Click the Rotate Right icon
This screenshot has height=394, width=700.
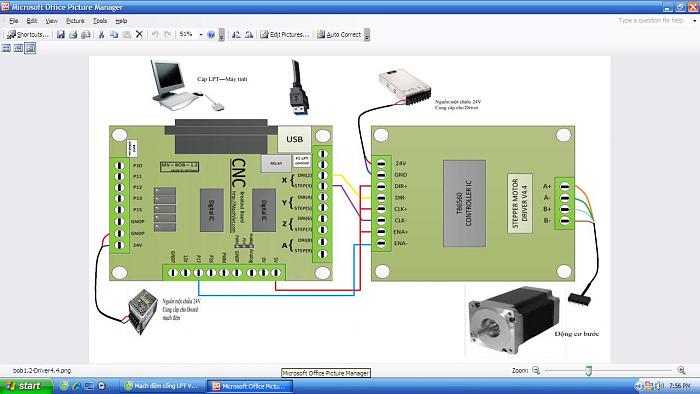[x=249, y=34]
